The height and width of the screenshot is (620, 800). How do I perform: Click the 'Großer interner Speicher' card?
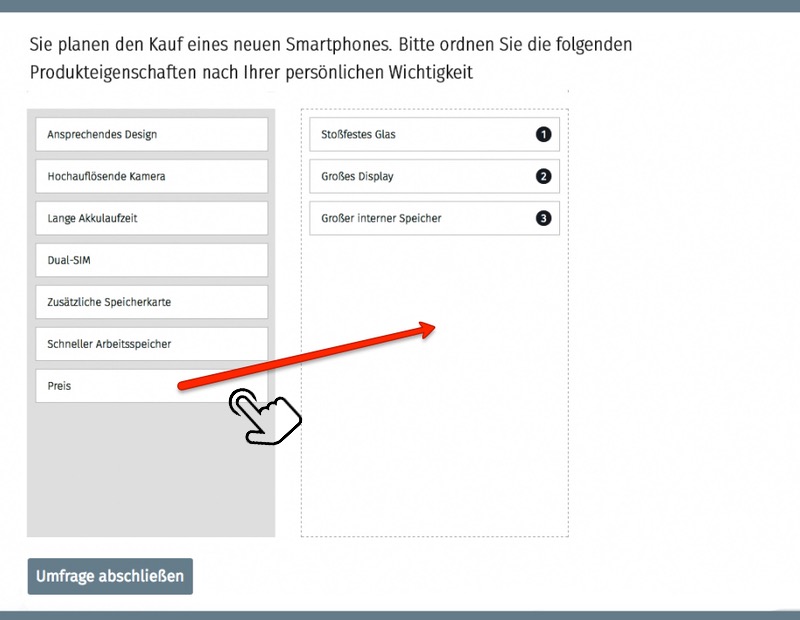[x=434, y=218]
